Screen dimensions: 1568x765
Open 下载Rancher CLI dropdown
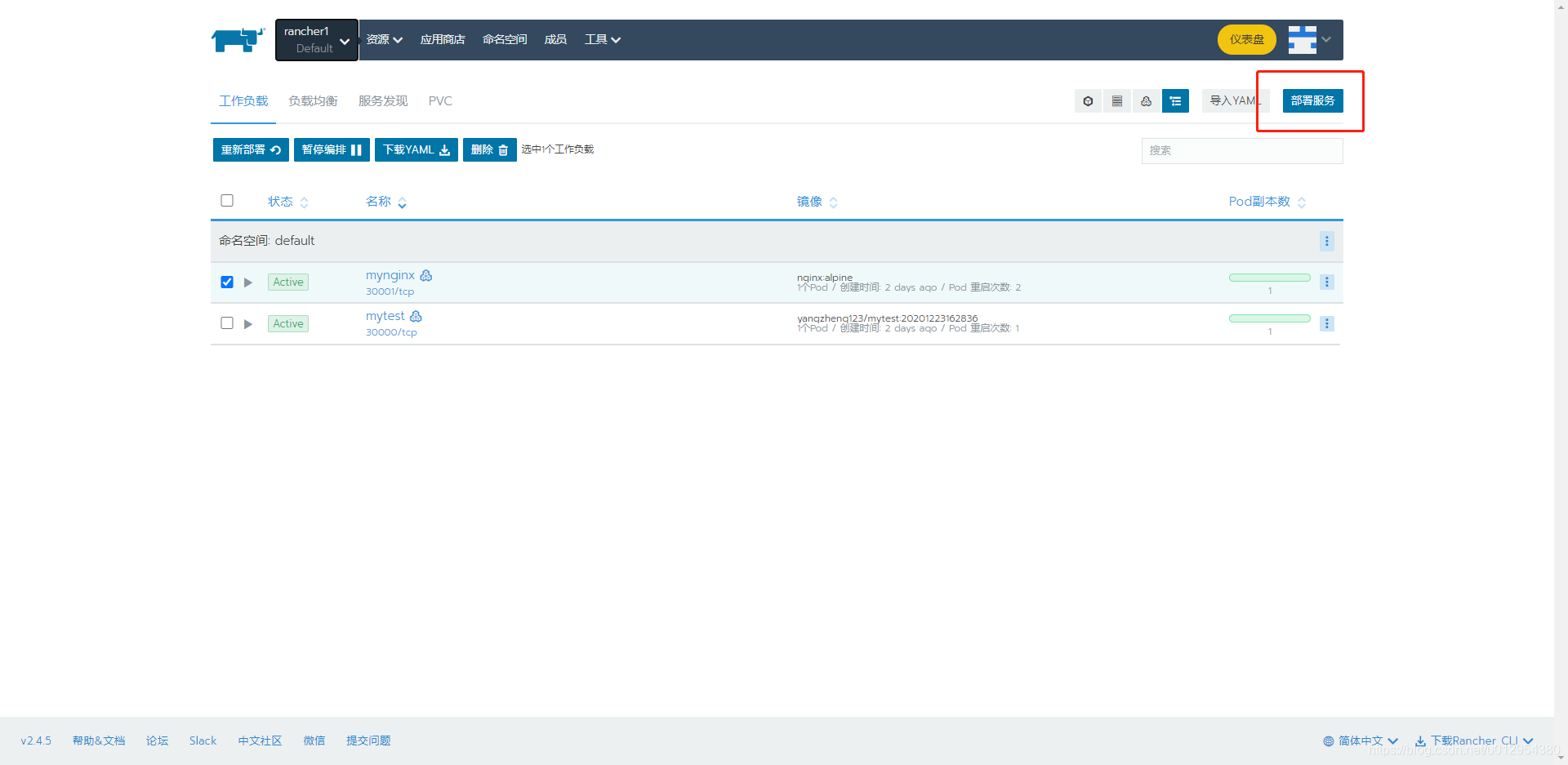[x=1474, y=741]
